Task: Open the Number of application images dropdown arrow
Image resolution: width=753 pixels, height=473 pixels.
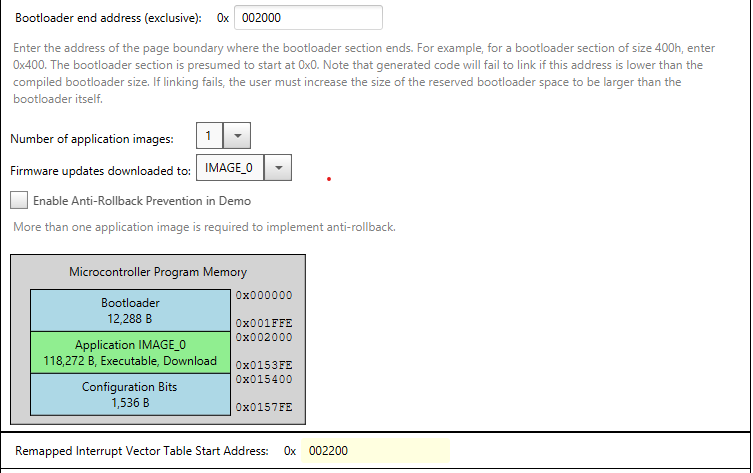Action: pos(237,137)
